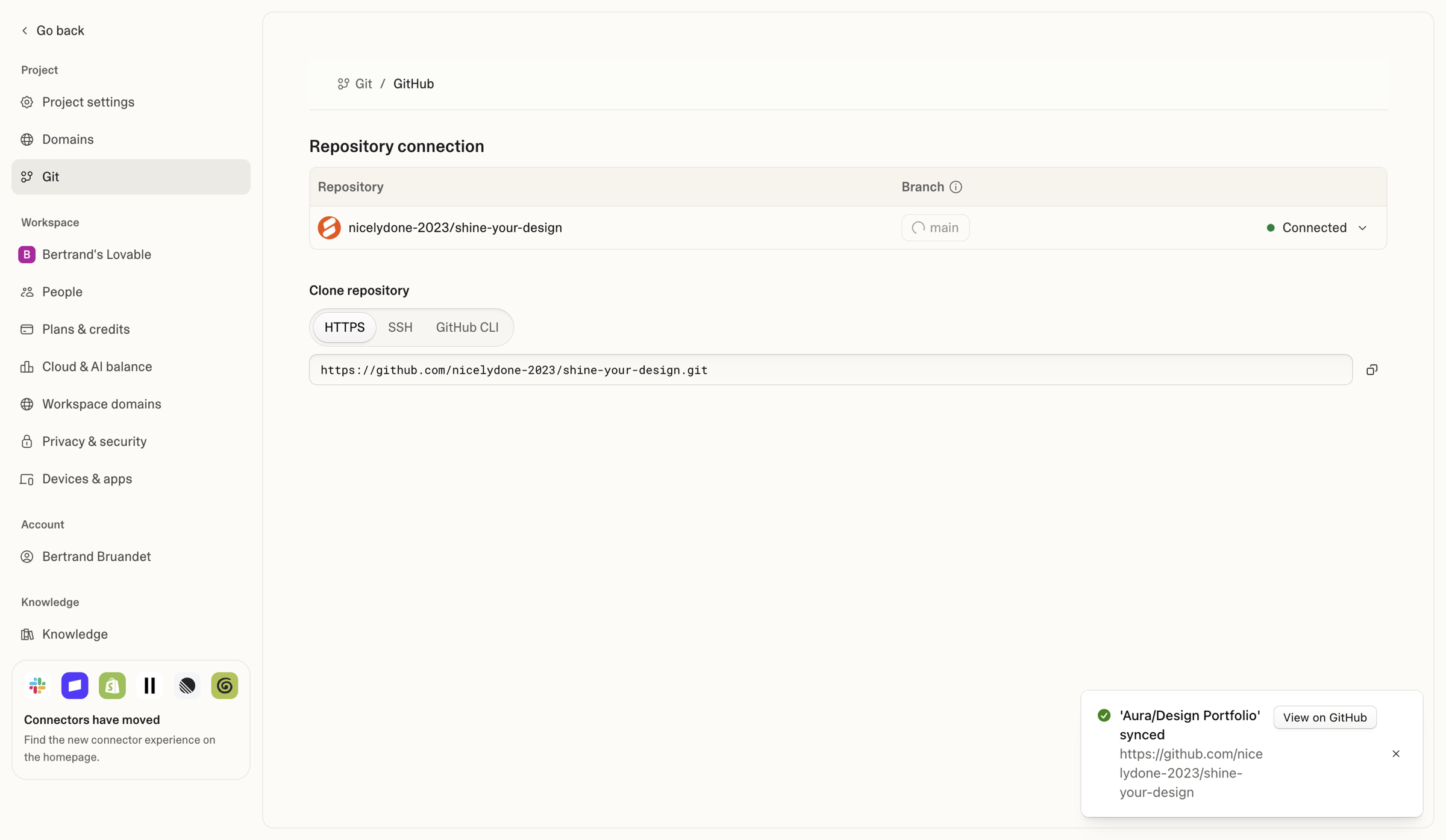The width and height of the screenshot is (1446, 840).
Task: Click the Branch column header
Action: (x=922, y=187)
